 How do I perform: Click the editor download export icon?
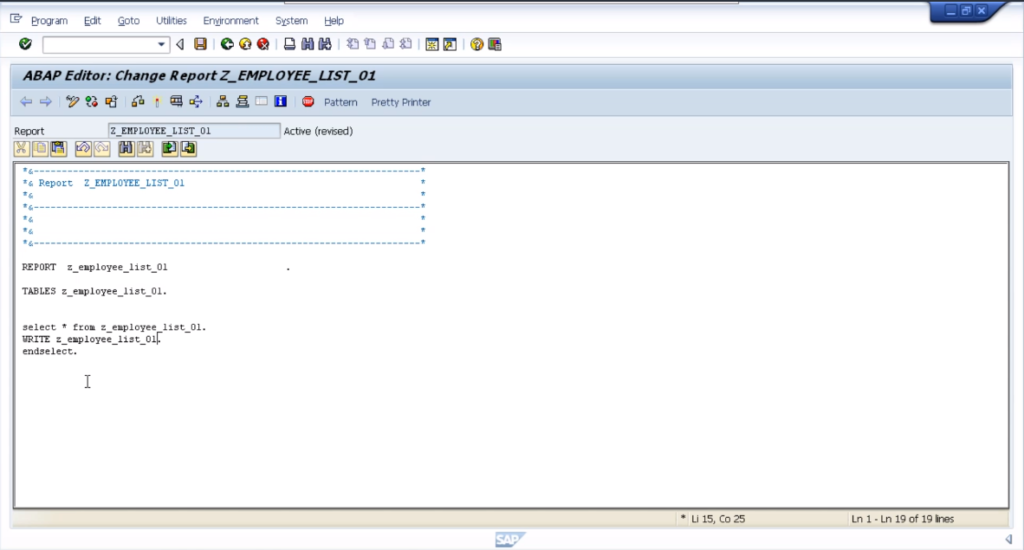tap(189, 149)
